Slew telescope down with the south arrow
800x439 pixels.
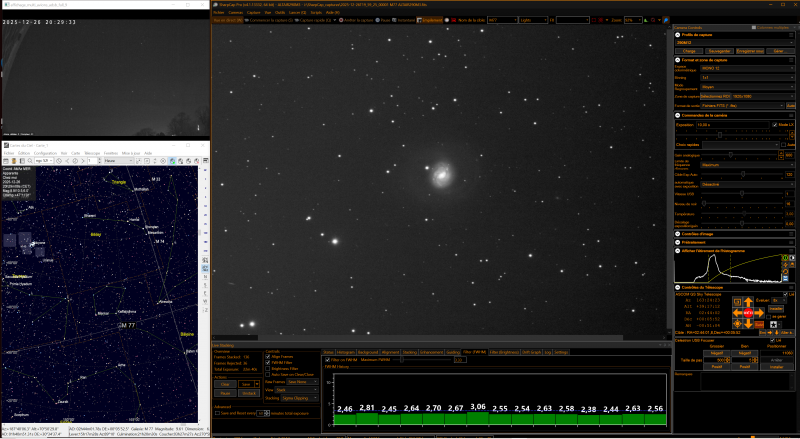pos(748,324)
